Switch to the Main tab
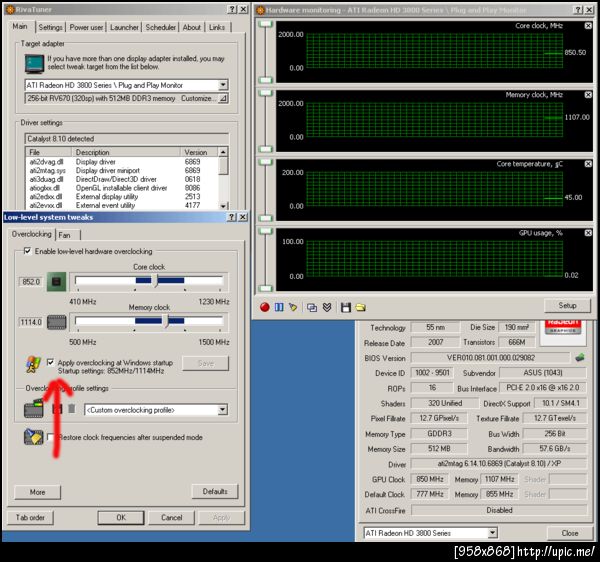Image resolution: width=600 pixels, height=562 pixels. [20, 26]
